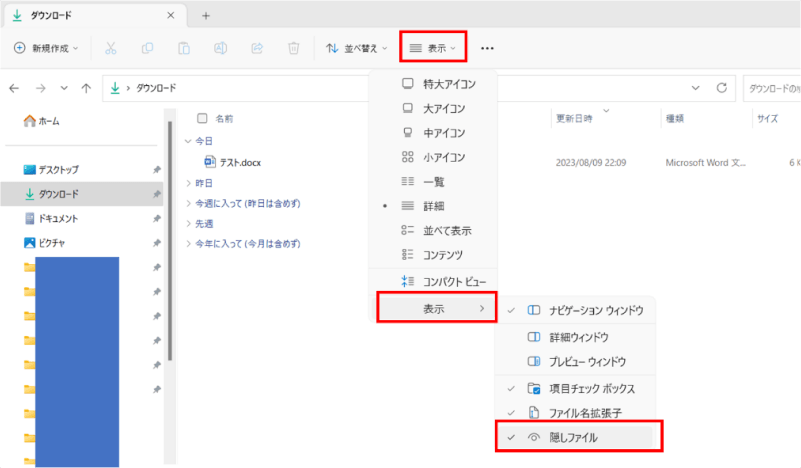Toggle ファイル名拡張子 option
This screenshot has height=468, width=801.
point(576,413)
